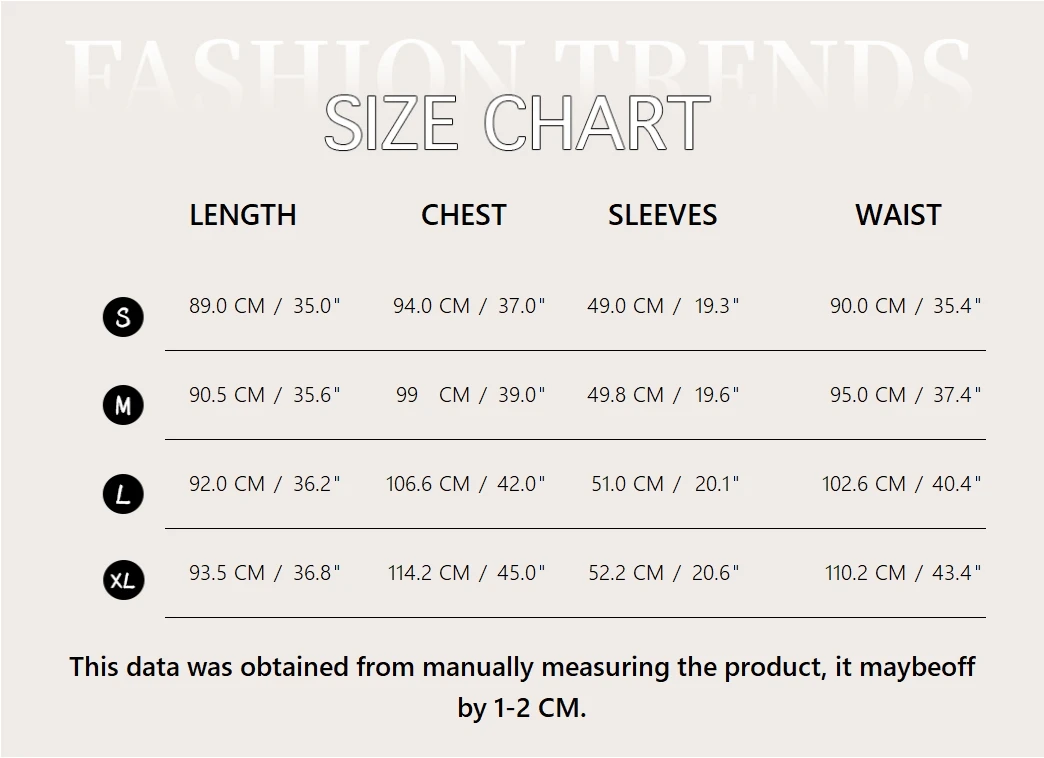This screenshot has width=1044, height=758.
Task: Click the SLEEVES column header
Action: tap(662, 215)
